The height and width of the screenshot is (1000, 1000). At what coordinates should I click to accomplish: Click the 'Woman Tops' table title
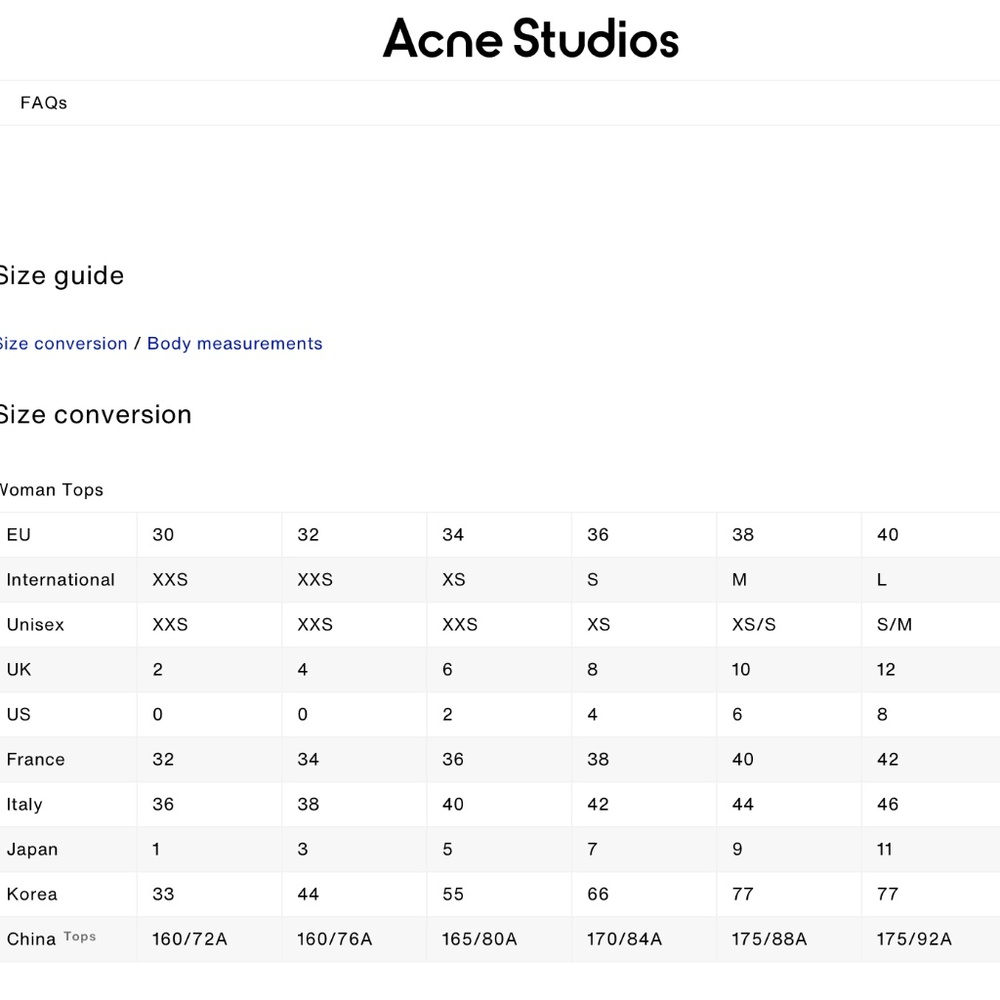tap(52, 490)
